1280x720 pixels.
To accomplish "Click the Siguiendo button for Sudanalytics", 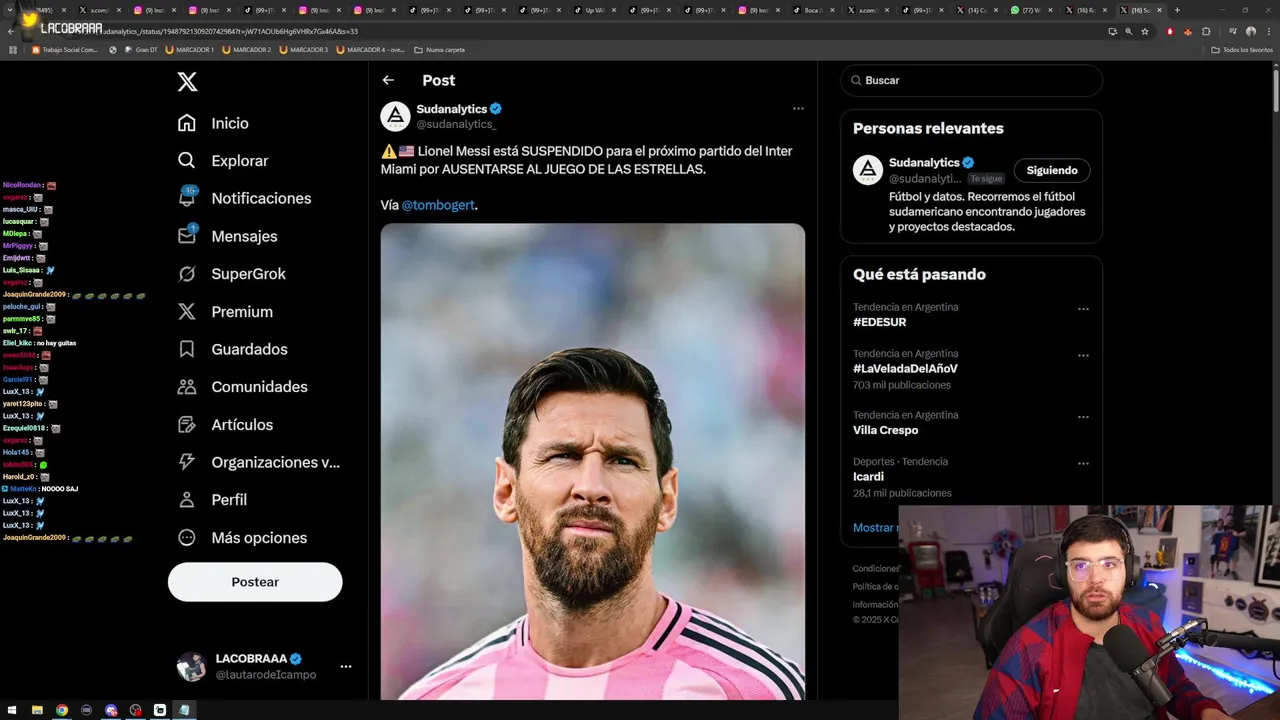I will click(x=1052, y=170).
